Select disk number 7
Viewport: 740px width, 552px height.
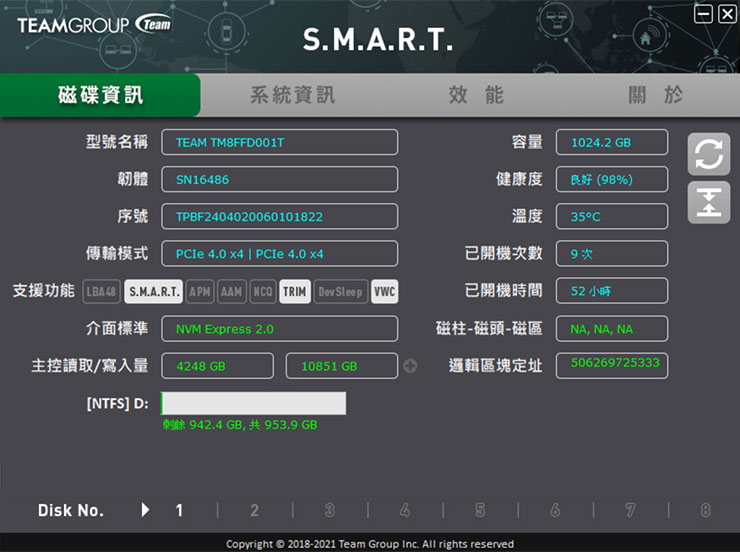631,510
